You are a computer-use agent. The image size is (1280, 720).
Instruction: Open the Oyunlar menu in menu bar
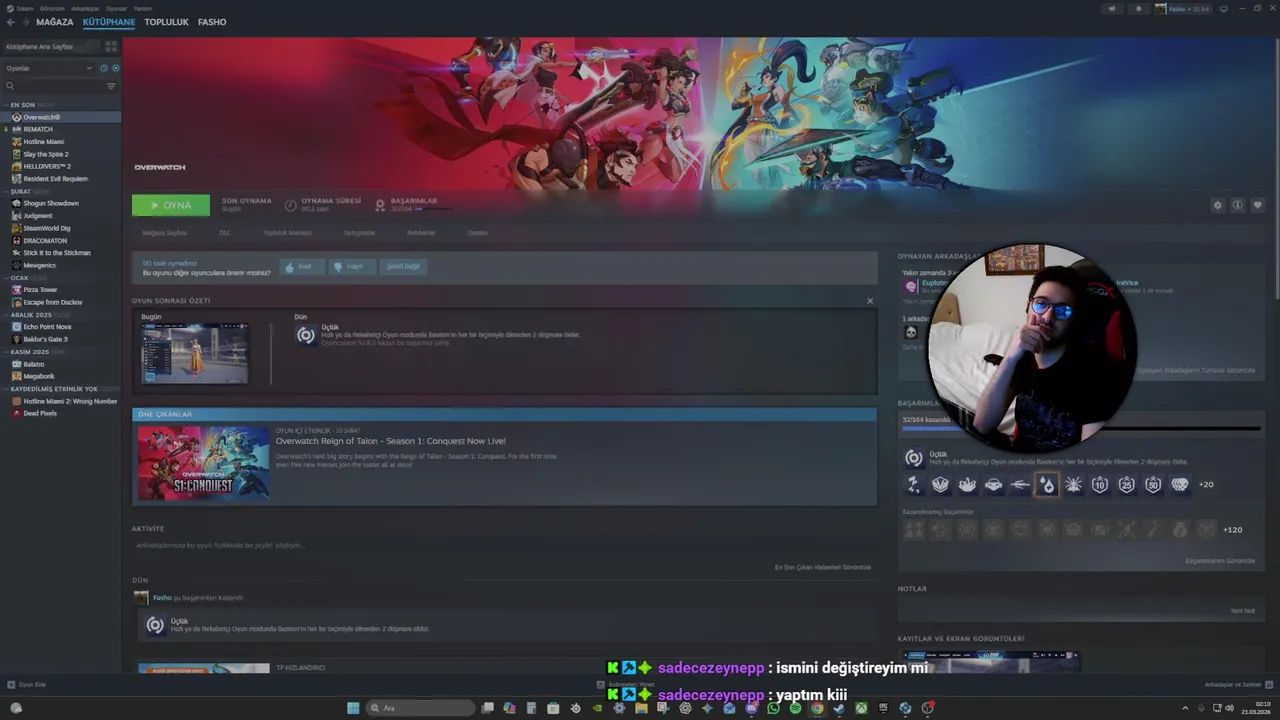coord(116,8)
